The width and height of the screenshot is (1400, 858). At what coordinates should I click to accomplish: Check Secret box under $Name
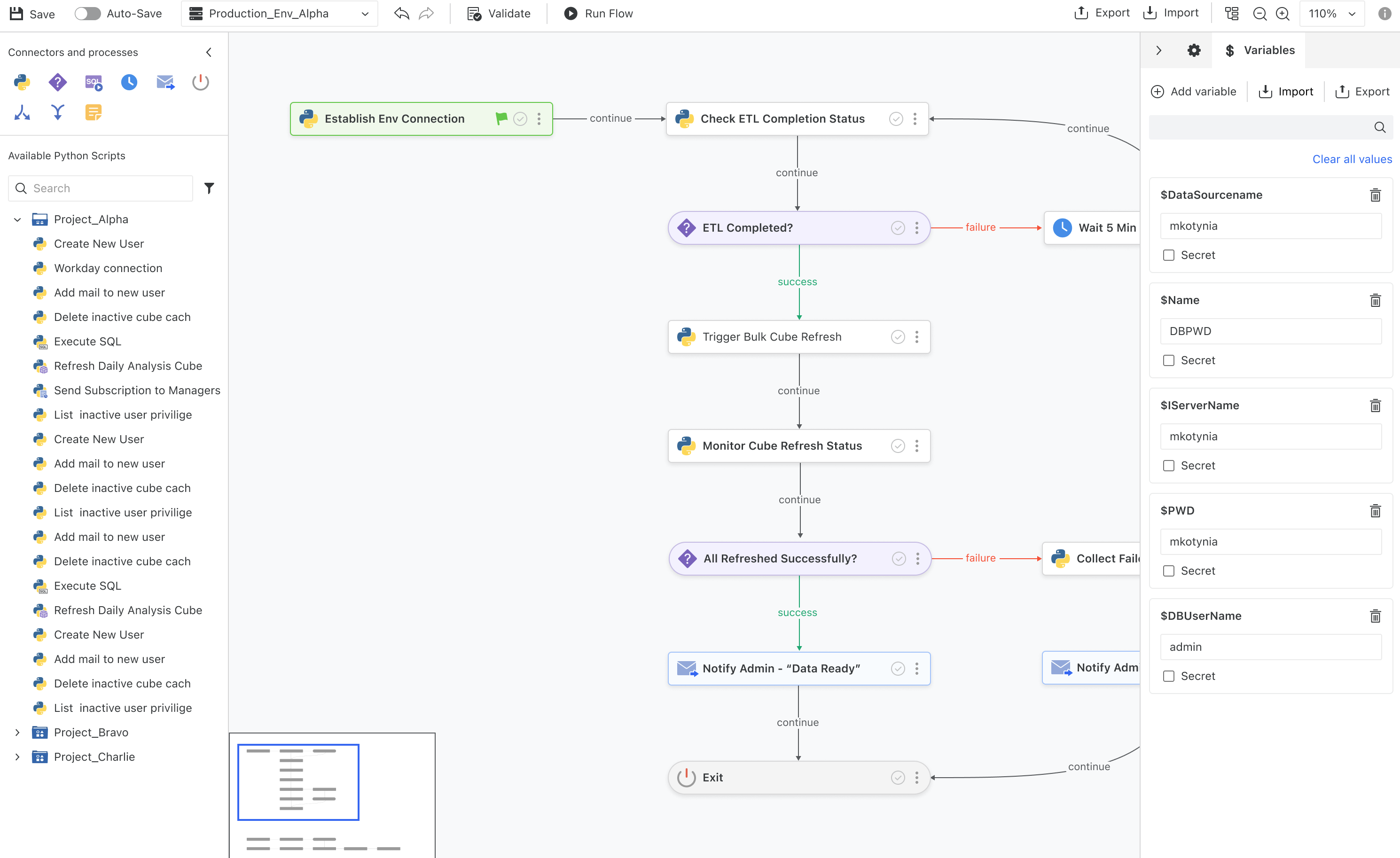pos(1168,360)
